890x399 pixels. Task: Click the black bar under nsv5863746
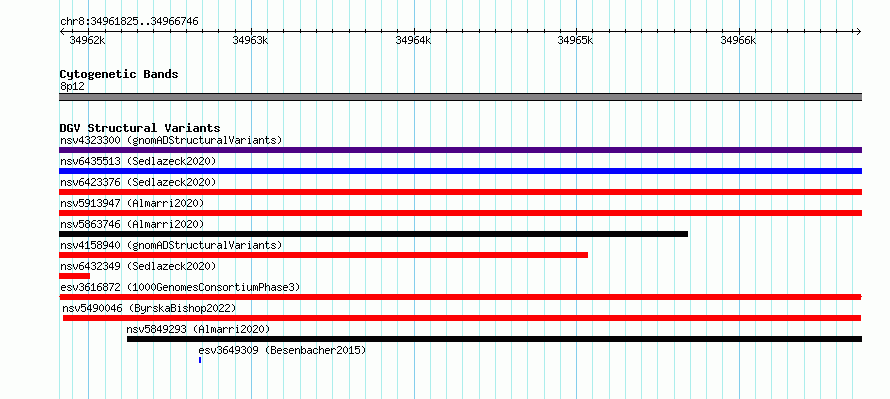[373, 234]
